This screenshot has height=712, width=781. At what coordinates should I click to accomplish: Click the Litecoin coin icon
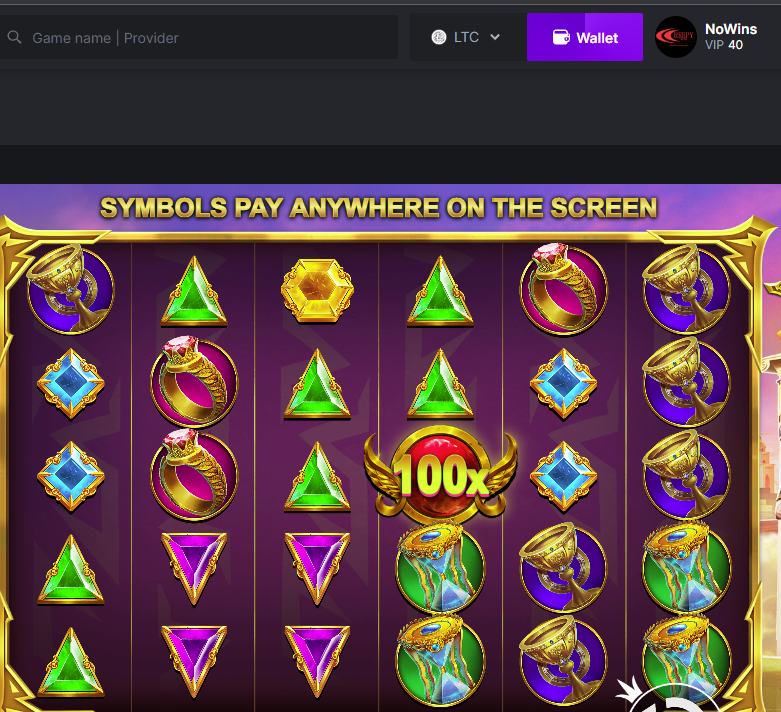point(439,37)
